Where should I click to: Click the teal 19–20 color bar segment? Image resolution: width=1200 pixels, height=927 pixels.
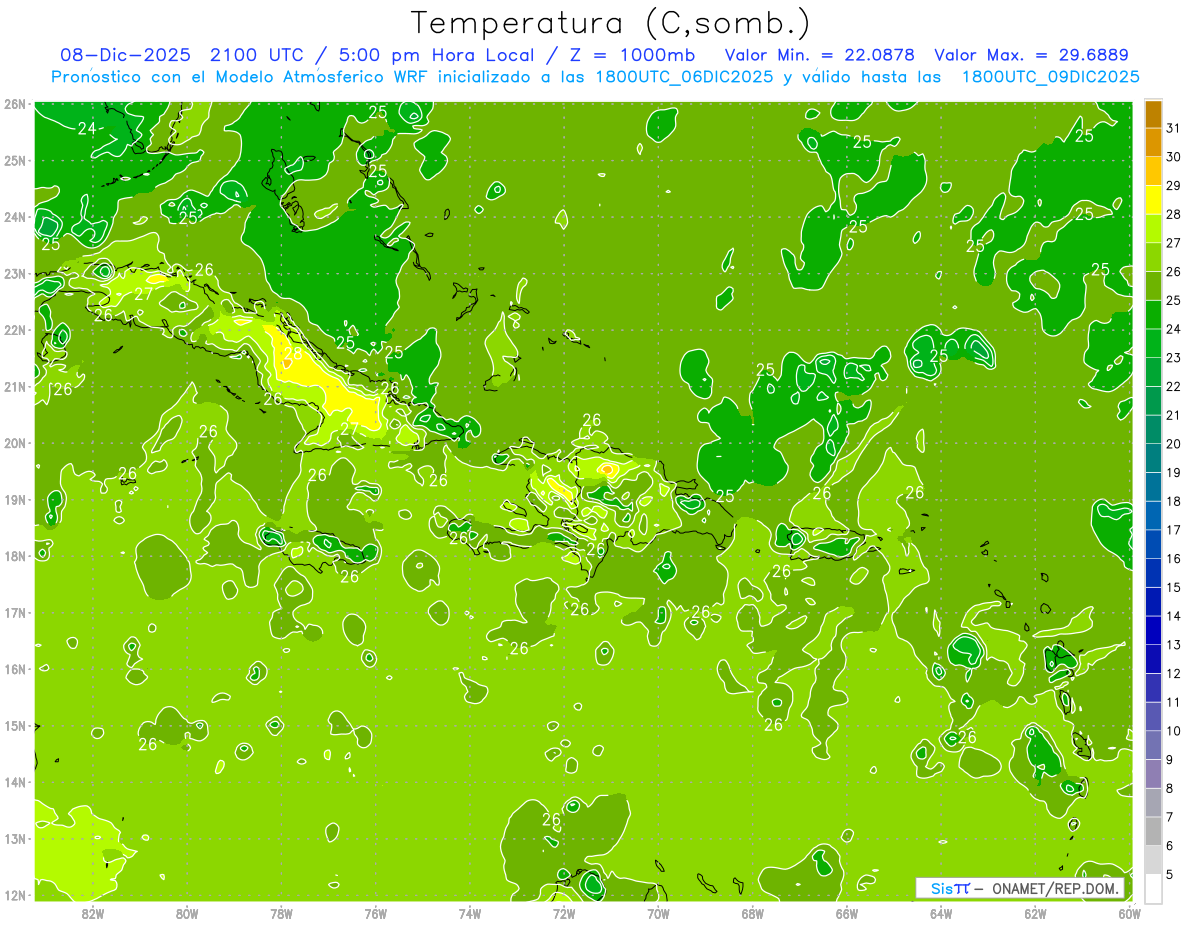[x=1153, y=458]
